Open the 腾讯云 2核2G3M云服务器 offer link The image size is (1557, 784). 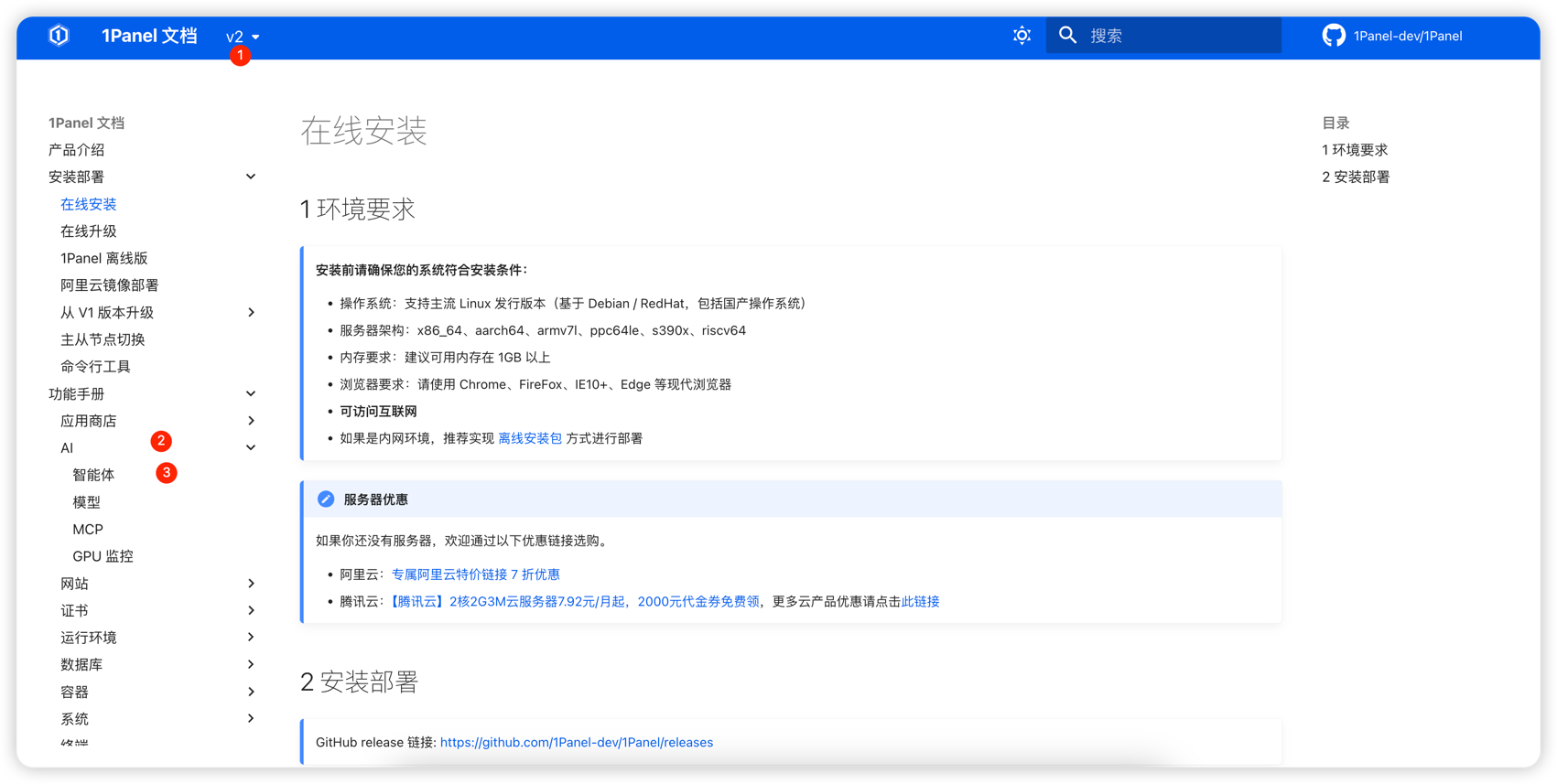click(575, 601)
